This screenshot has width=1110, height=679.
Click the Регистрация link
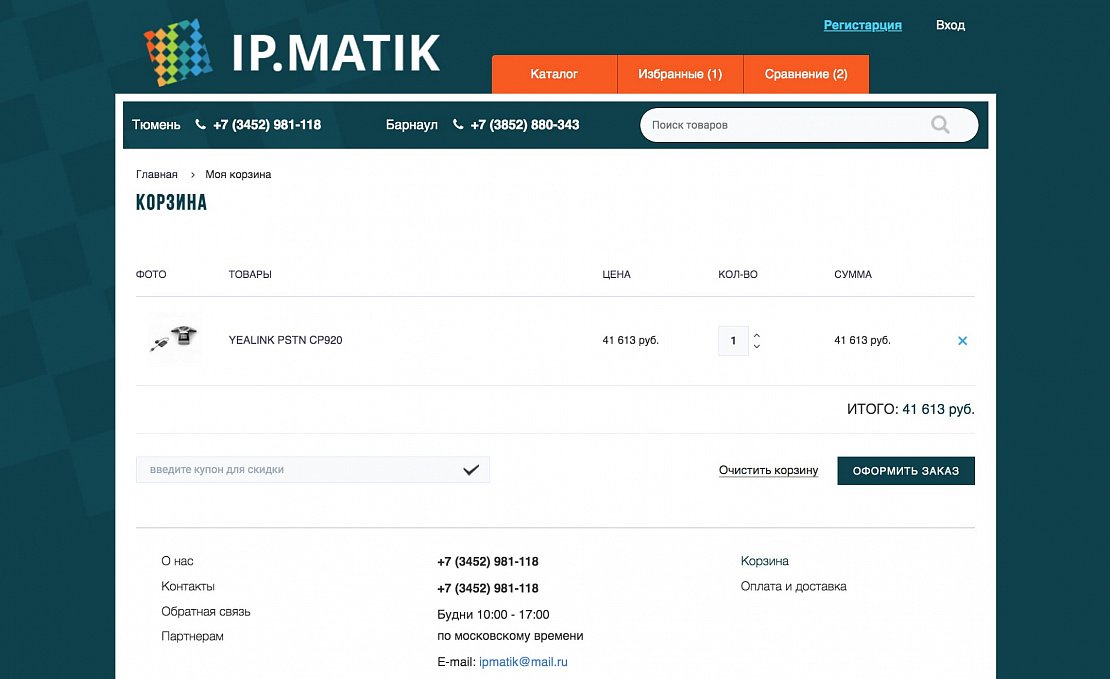(862, 25)
